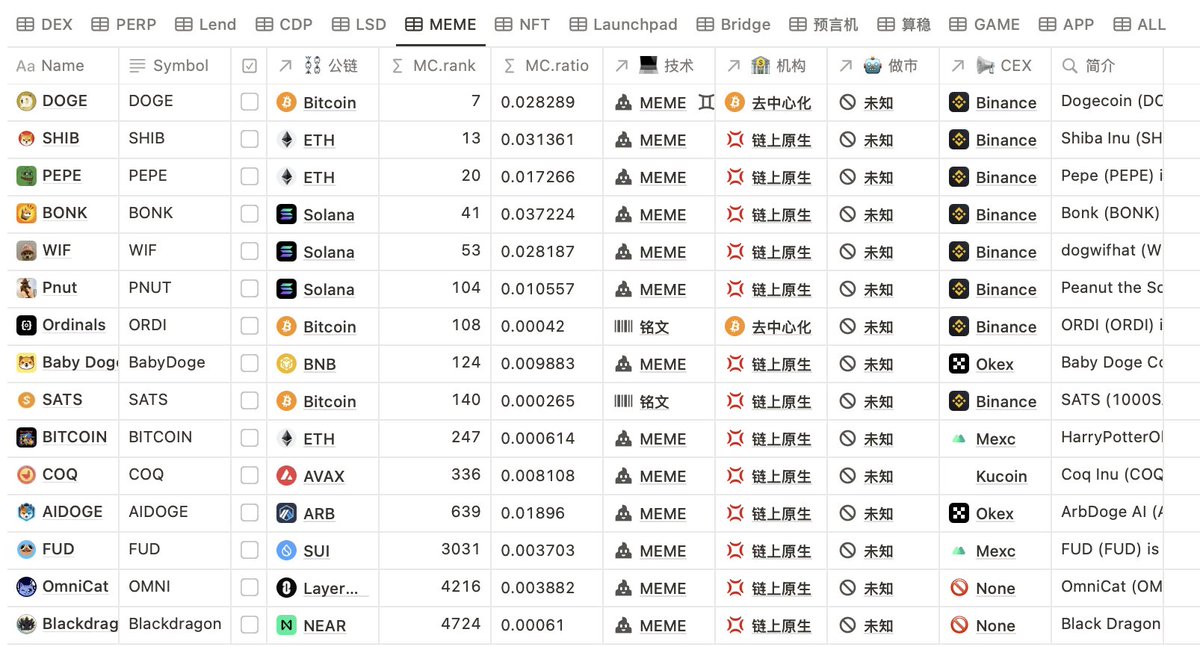Click Bitcoin chain icon in DOGE row

[286, 102]
